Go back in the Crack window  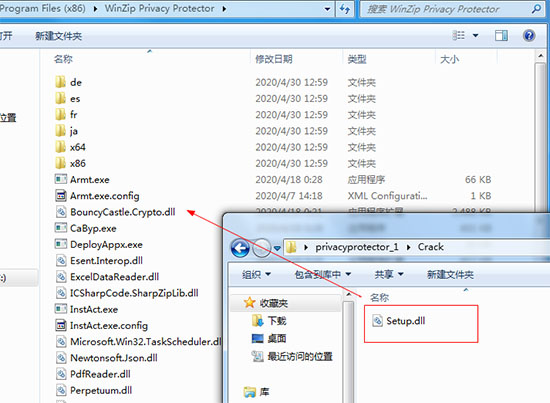click(240, 248)
